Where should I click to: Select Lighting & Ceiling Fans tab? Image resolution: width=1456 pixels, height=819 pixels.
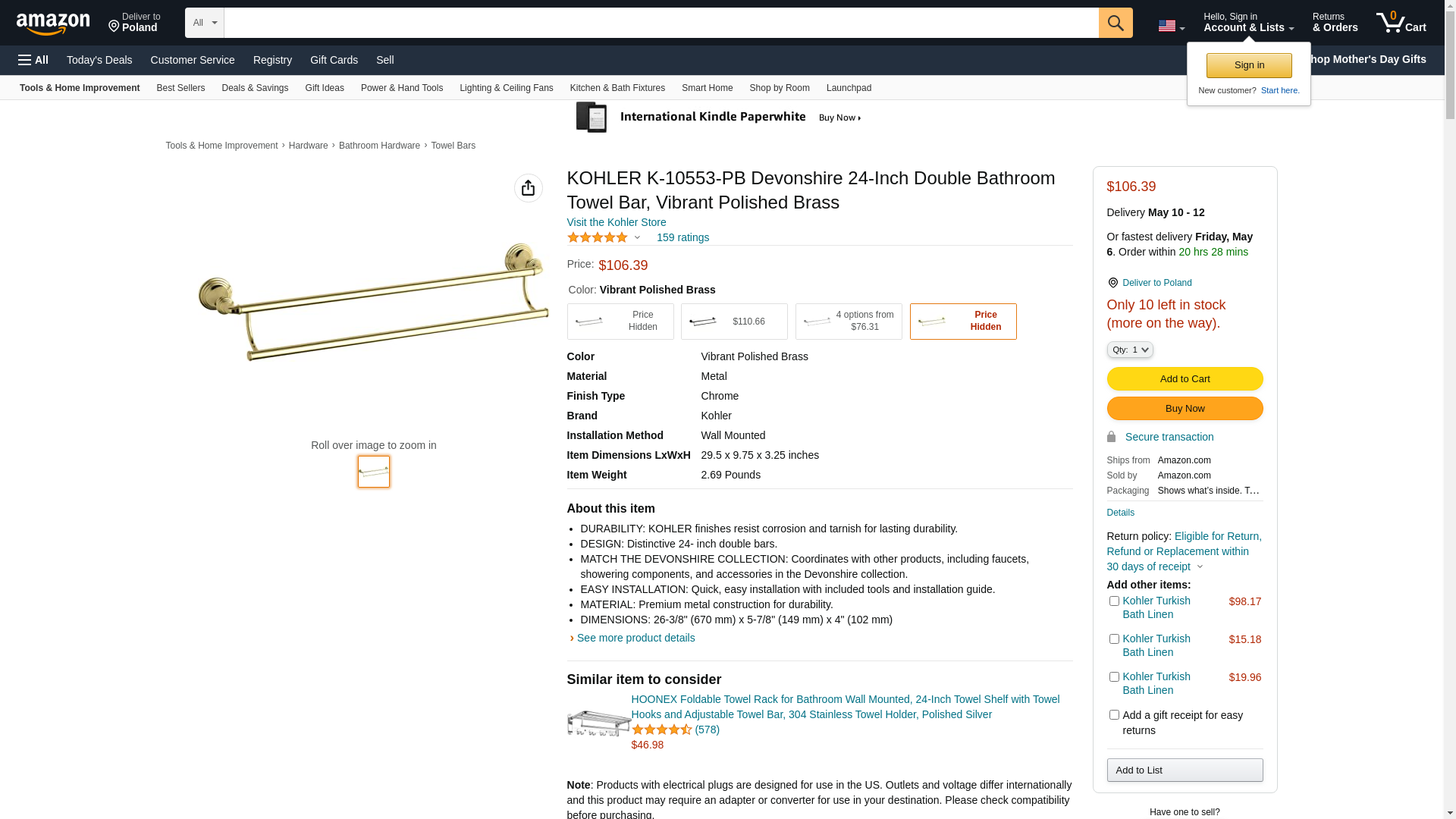point(507,88)
